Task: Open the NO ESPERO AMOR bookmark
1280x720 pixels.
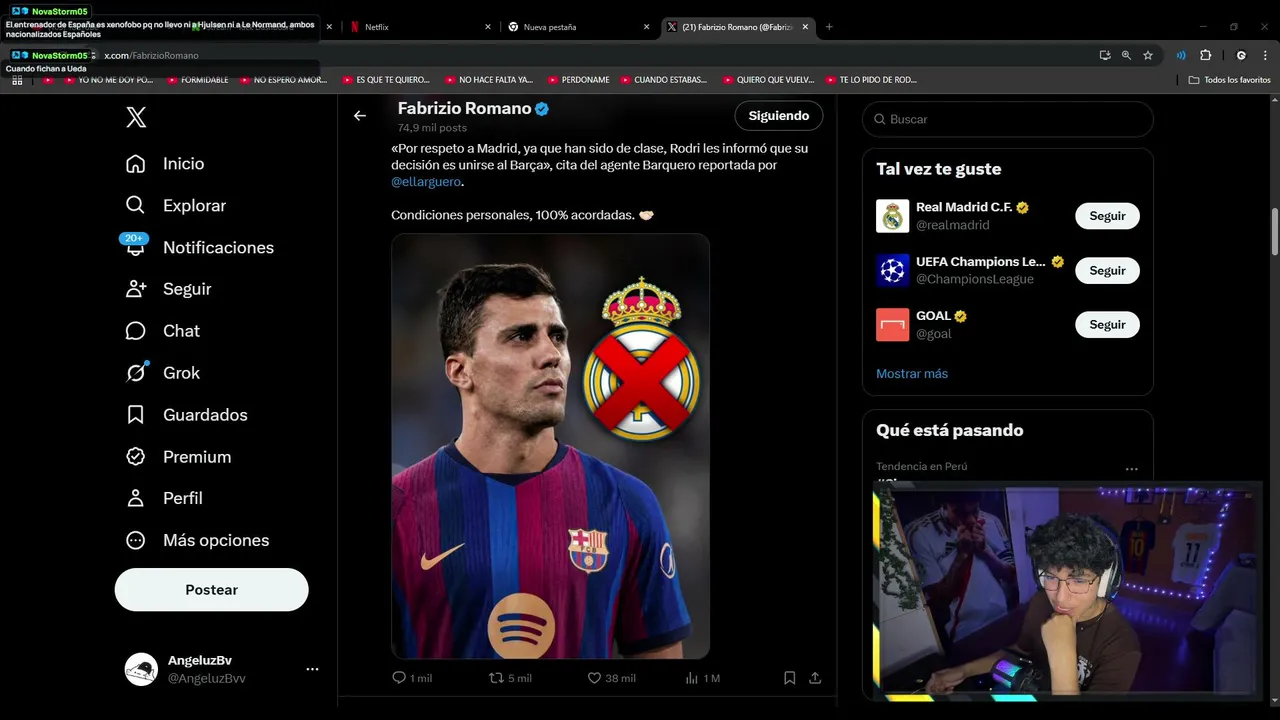Action: [282, 80]
